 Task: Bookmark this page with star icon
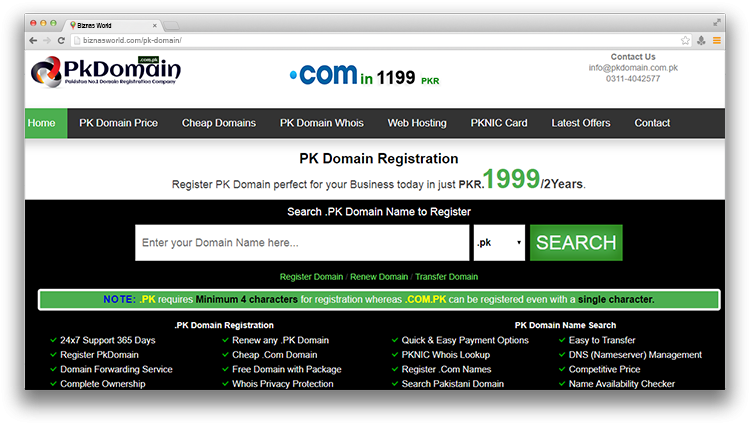685,40
